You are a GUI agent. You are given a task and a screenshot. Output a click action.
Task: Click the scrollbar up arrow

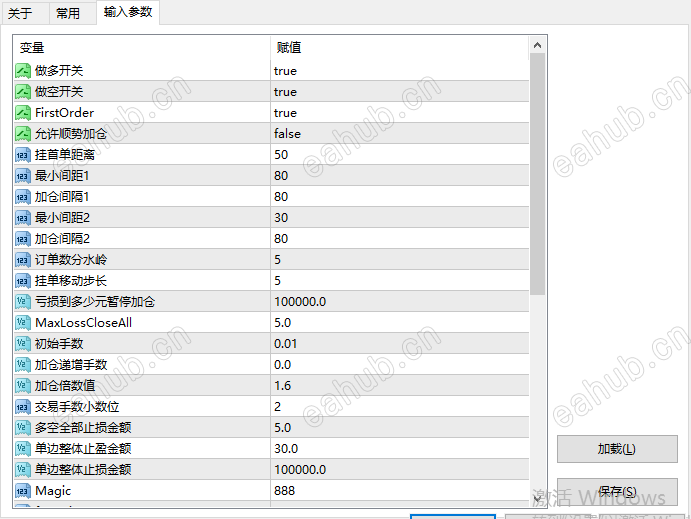click(x=537, y=45)
